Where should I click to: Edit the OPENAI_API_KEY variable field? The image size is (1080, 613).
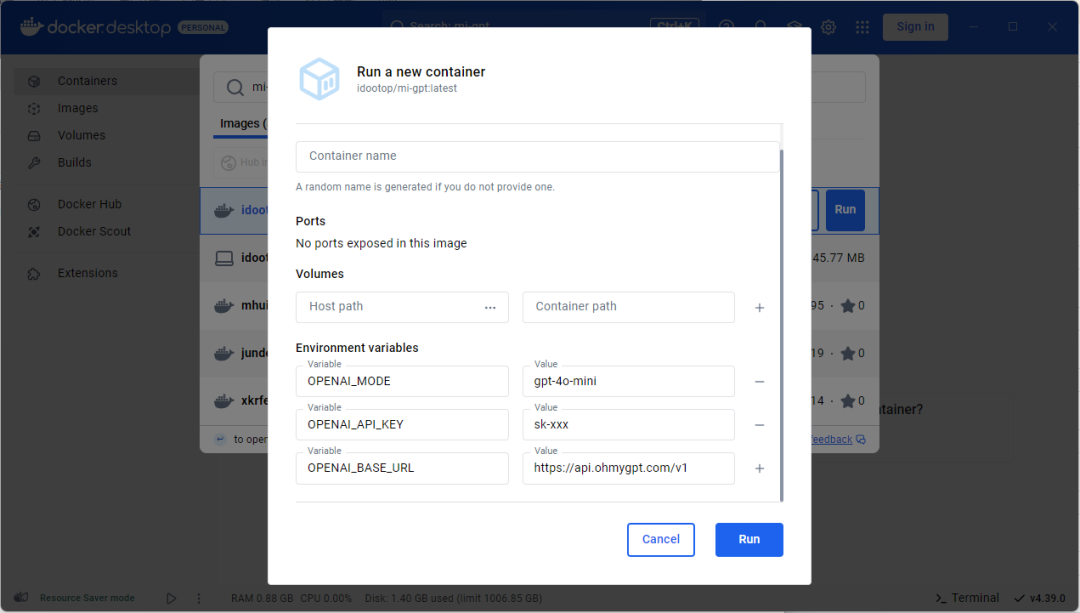pos(402,425)
